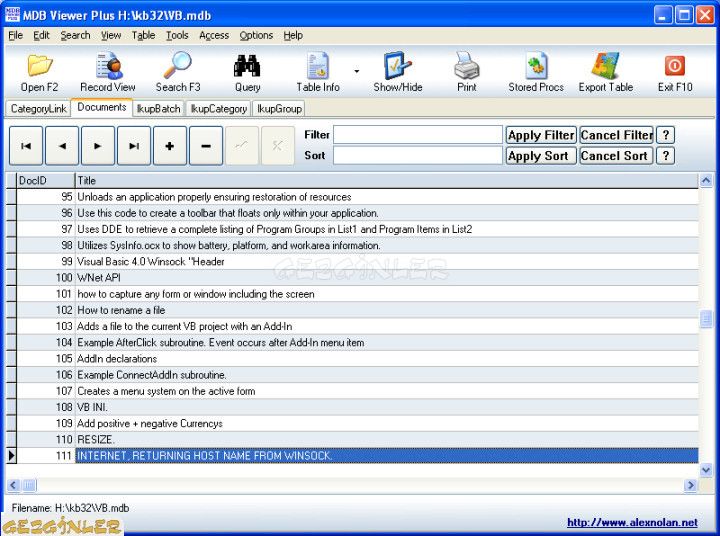The image size is (720, 536).
Task: Switch to the lkupBatch tab
Action: tap(158, 109)
